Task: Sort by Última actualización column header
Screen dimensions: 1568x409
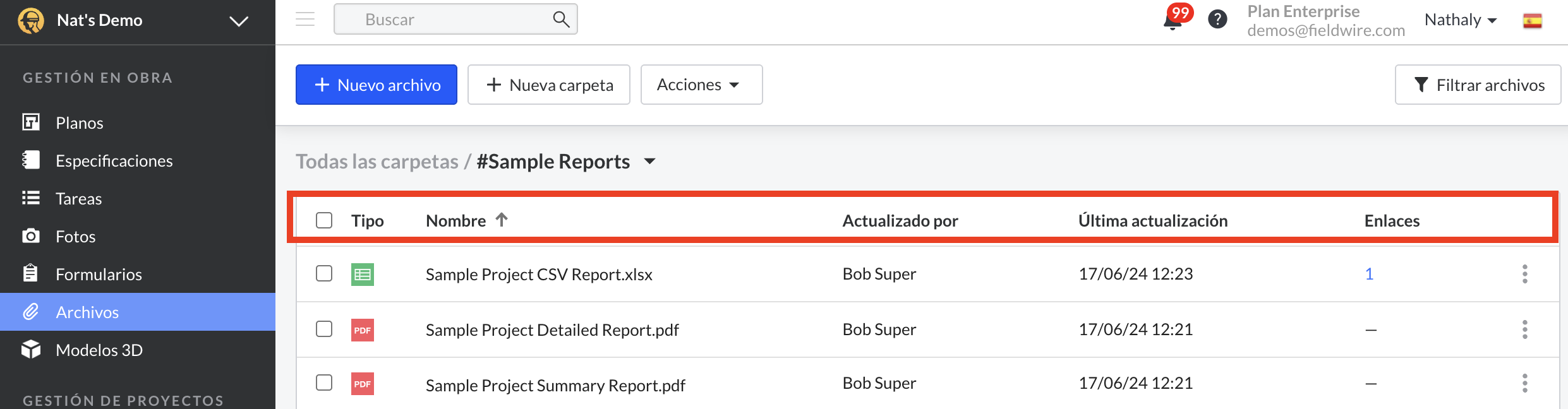Action: pos(1153,221)
